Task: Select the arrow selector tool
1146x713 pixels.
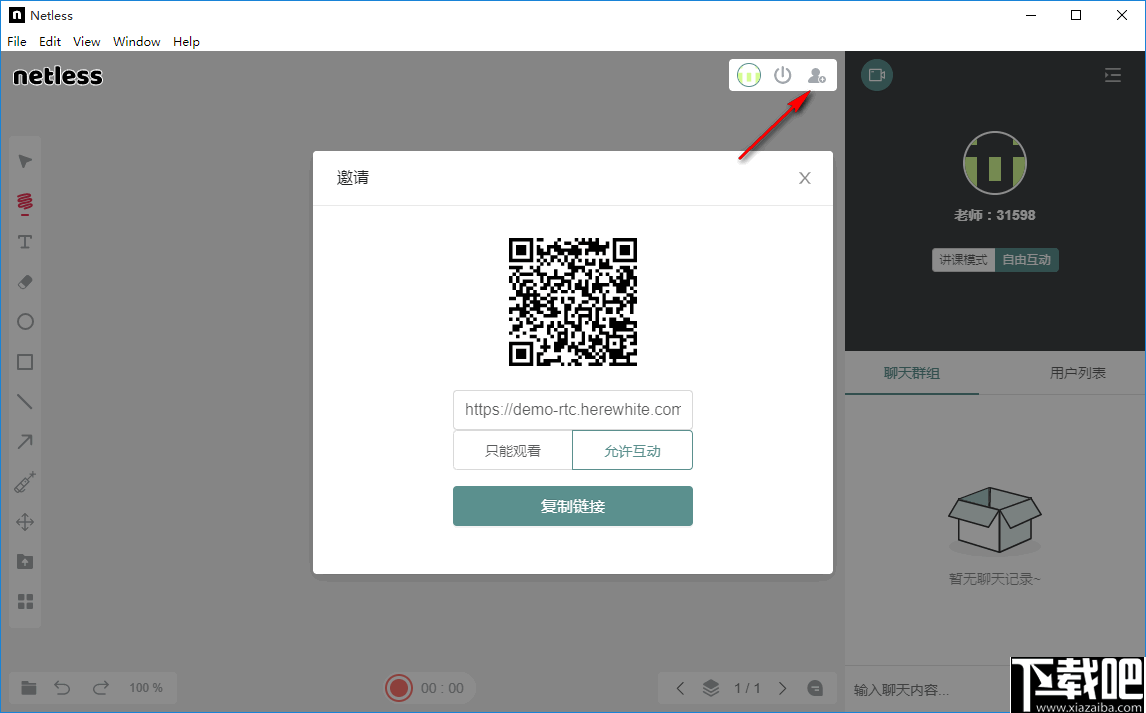Action: (25, 161)
